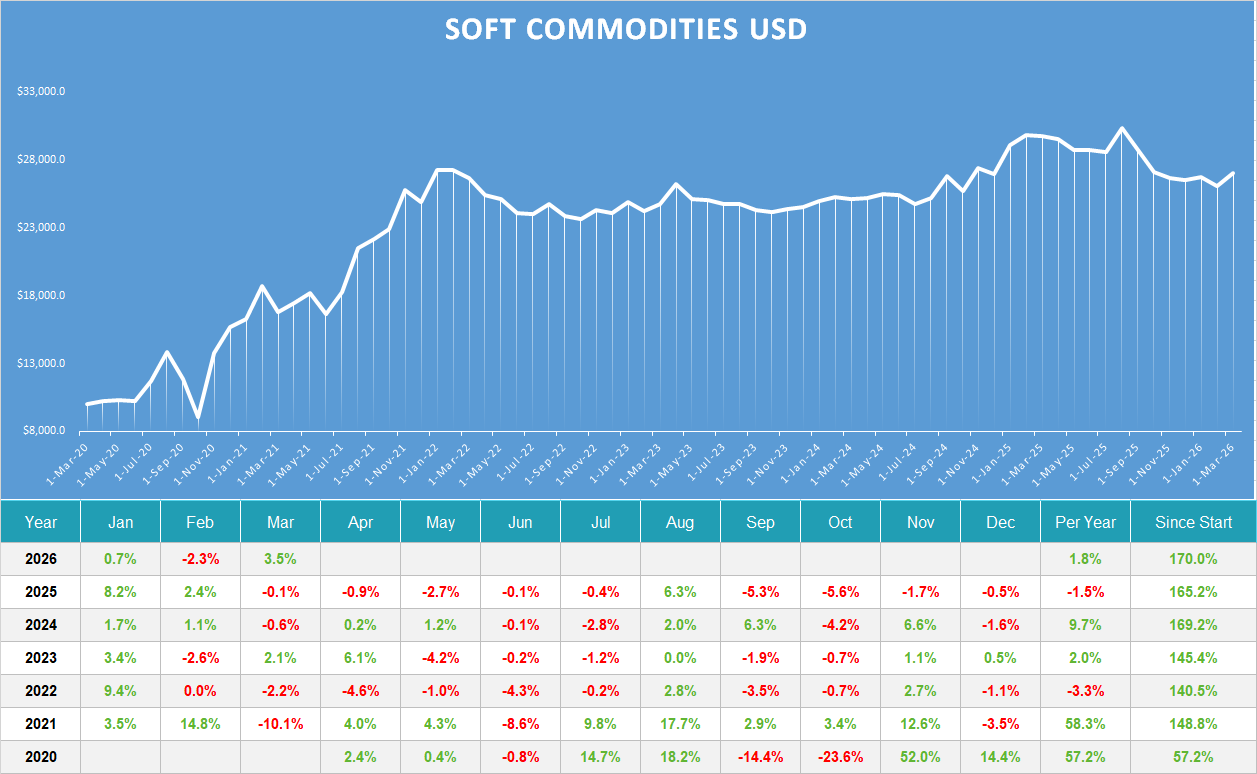Select the Jan column header
This screenshot has width=1257, height=774.
(x=121, y=522)
